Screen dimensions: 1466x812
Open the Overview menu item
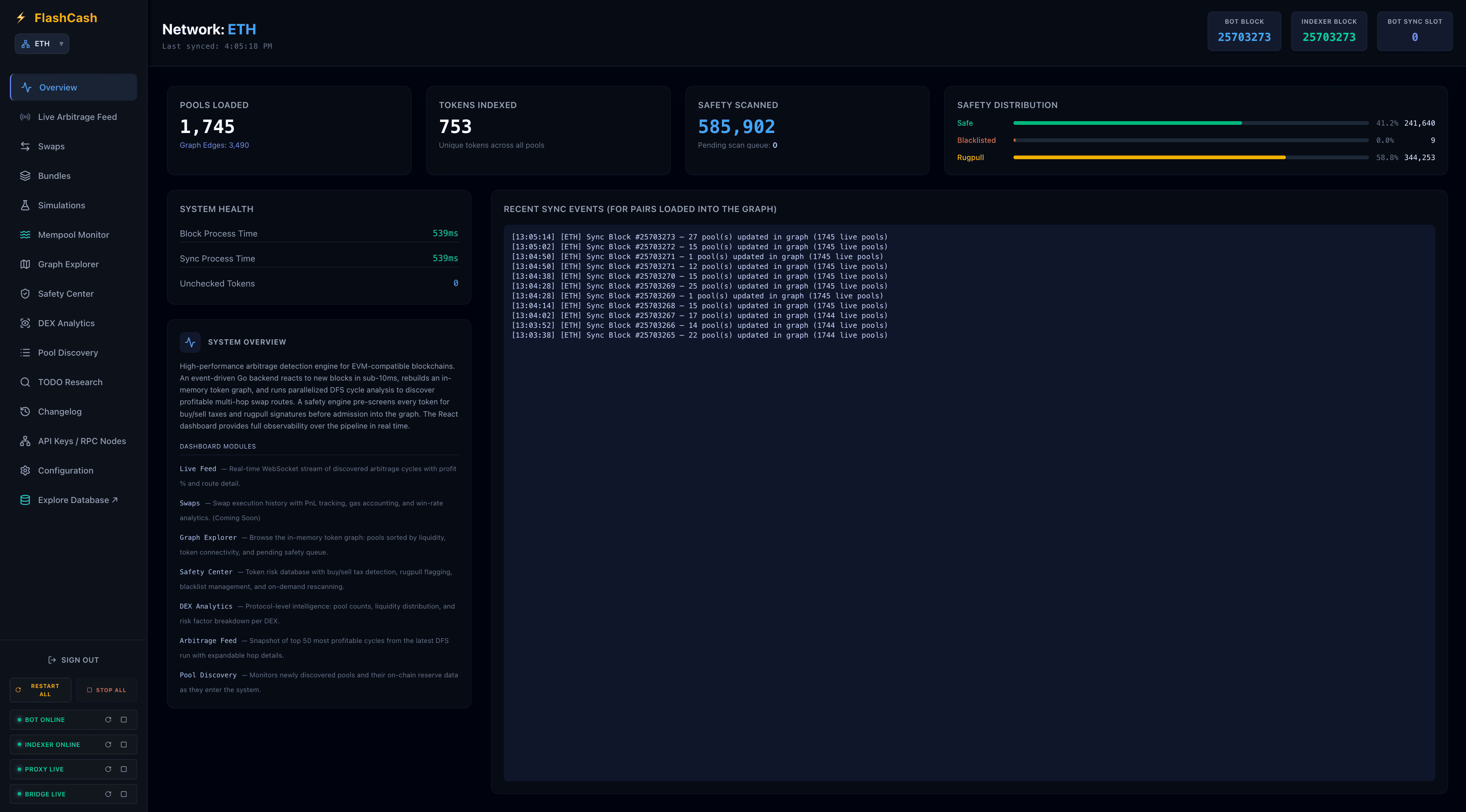point(73,88)
